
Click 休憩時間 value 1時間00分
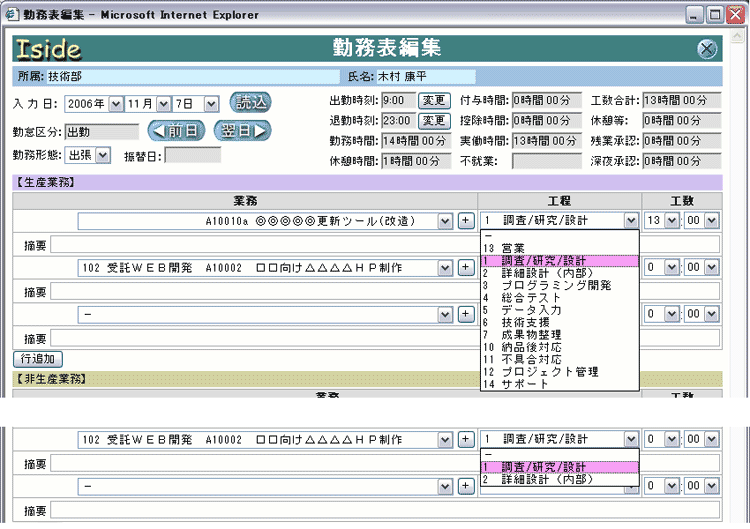416,161
